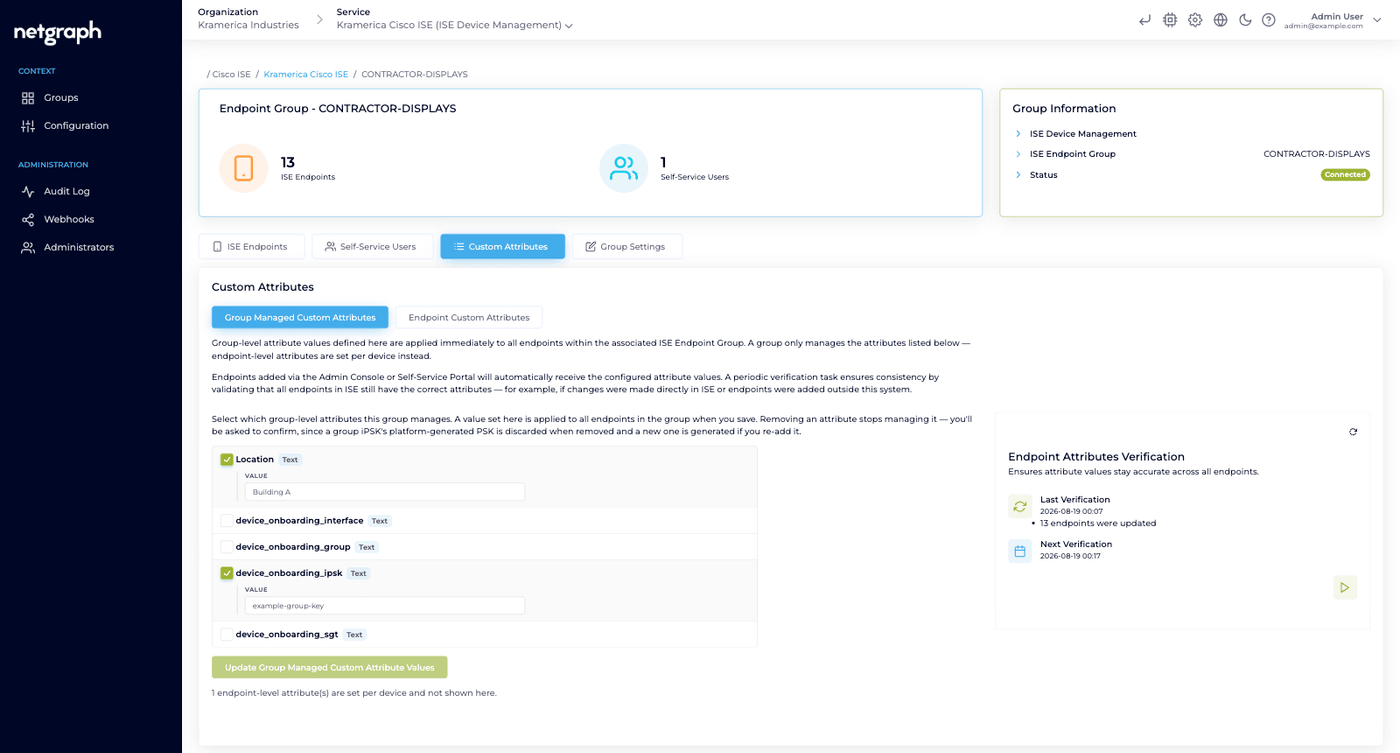The height and width of the screenshot is (753, 1400).
Task: Click the blue Self-Service Users icon
Action: (624, 168)
